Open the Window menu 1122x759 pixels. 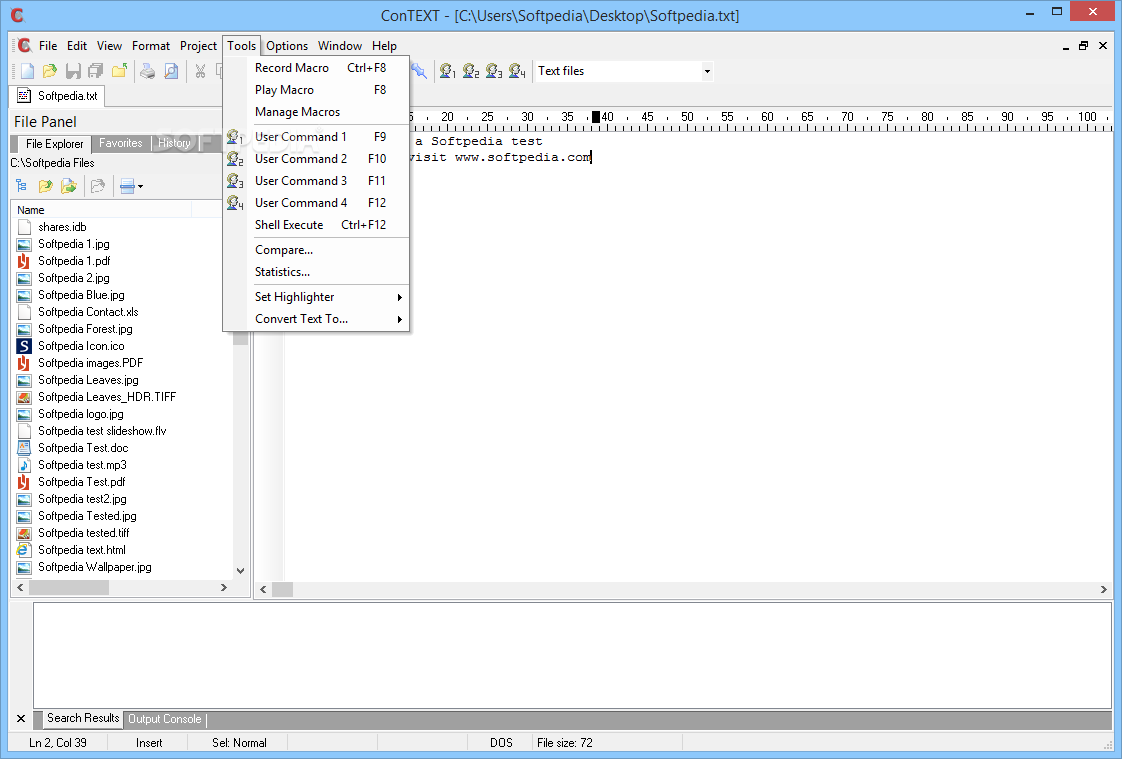(340, 46)
